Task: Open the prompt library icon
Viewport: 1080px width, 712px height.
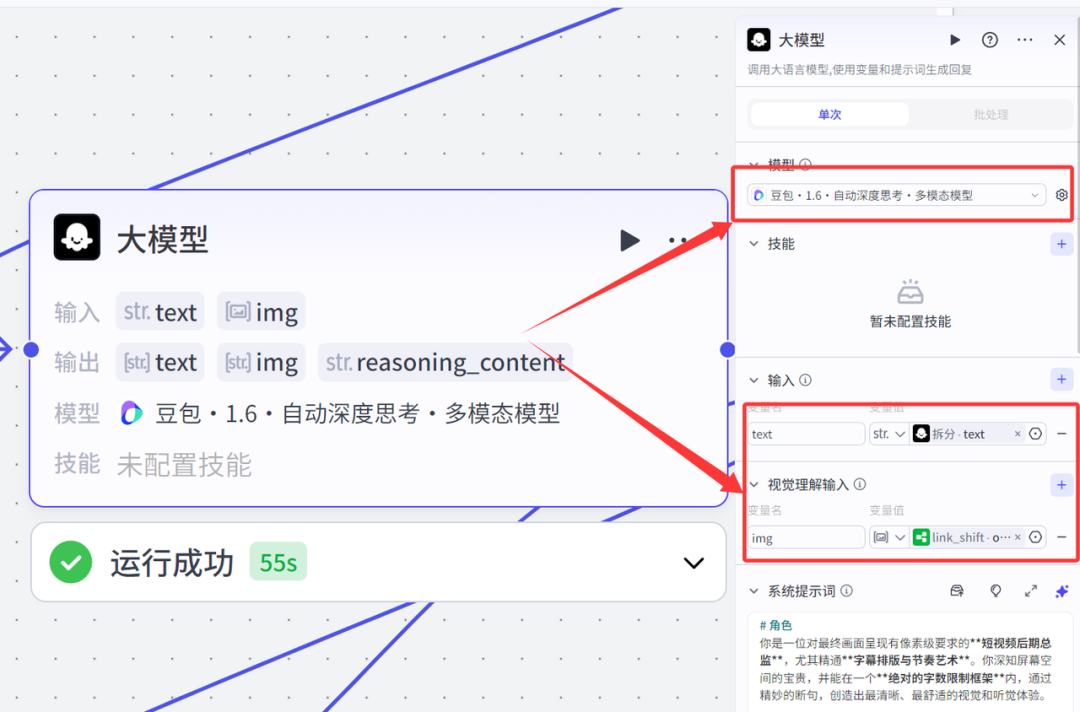Action: [957, 591]
